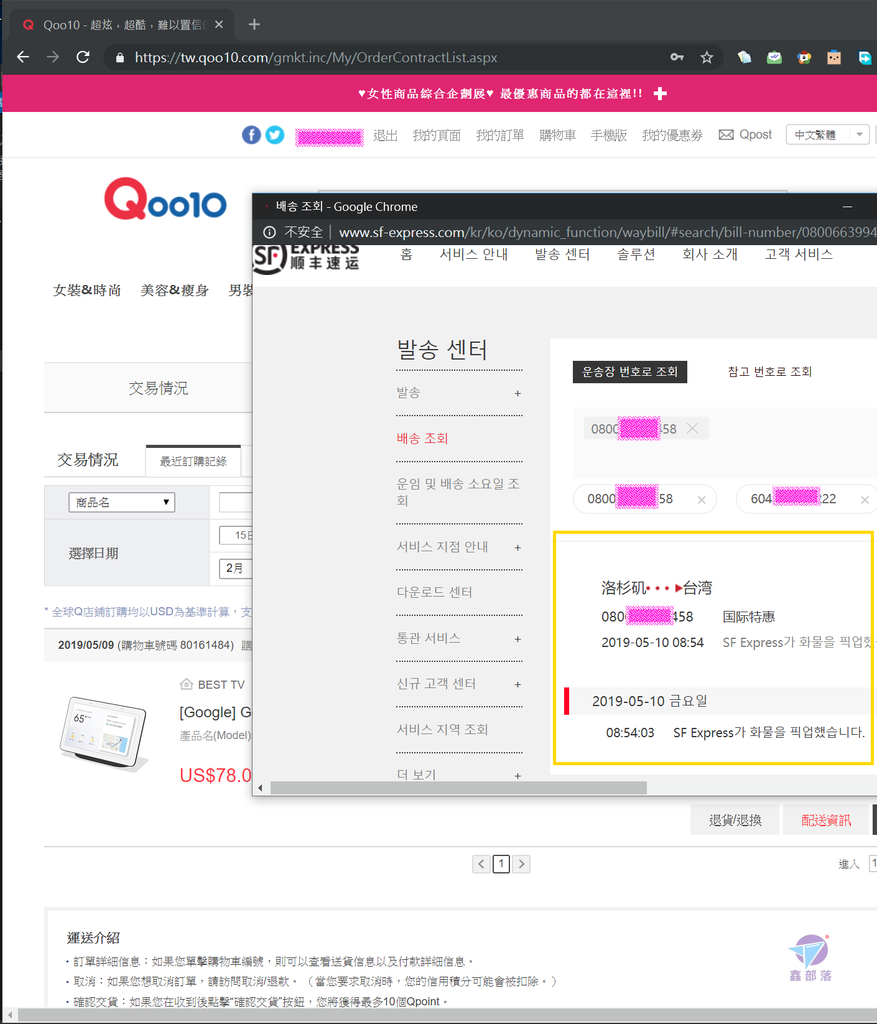Open the 2月 month dropdown
The width and height of the screenshot is (877, 1024).
236,568
